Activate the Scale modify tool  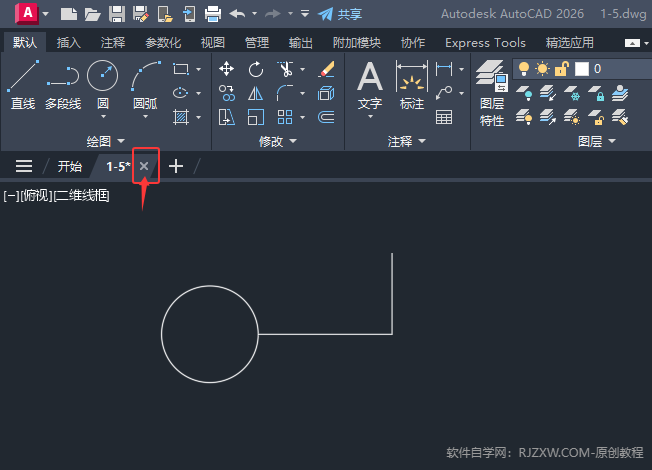[x=256, y=117]
